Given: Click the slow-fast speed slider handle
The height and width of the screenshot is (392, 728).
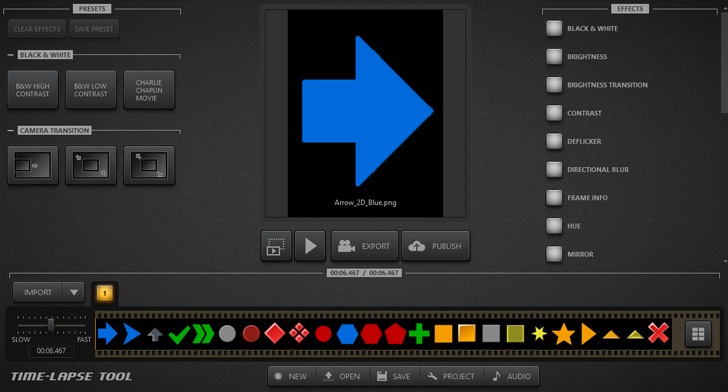Looking at the screenshot, I should (51, 325).
